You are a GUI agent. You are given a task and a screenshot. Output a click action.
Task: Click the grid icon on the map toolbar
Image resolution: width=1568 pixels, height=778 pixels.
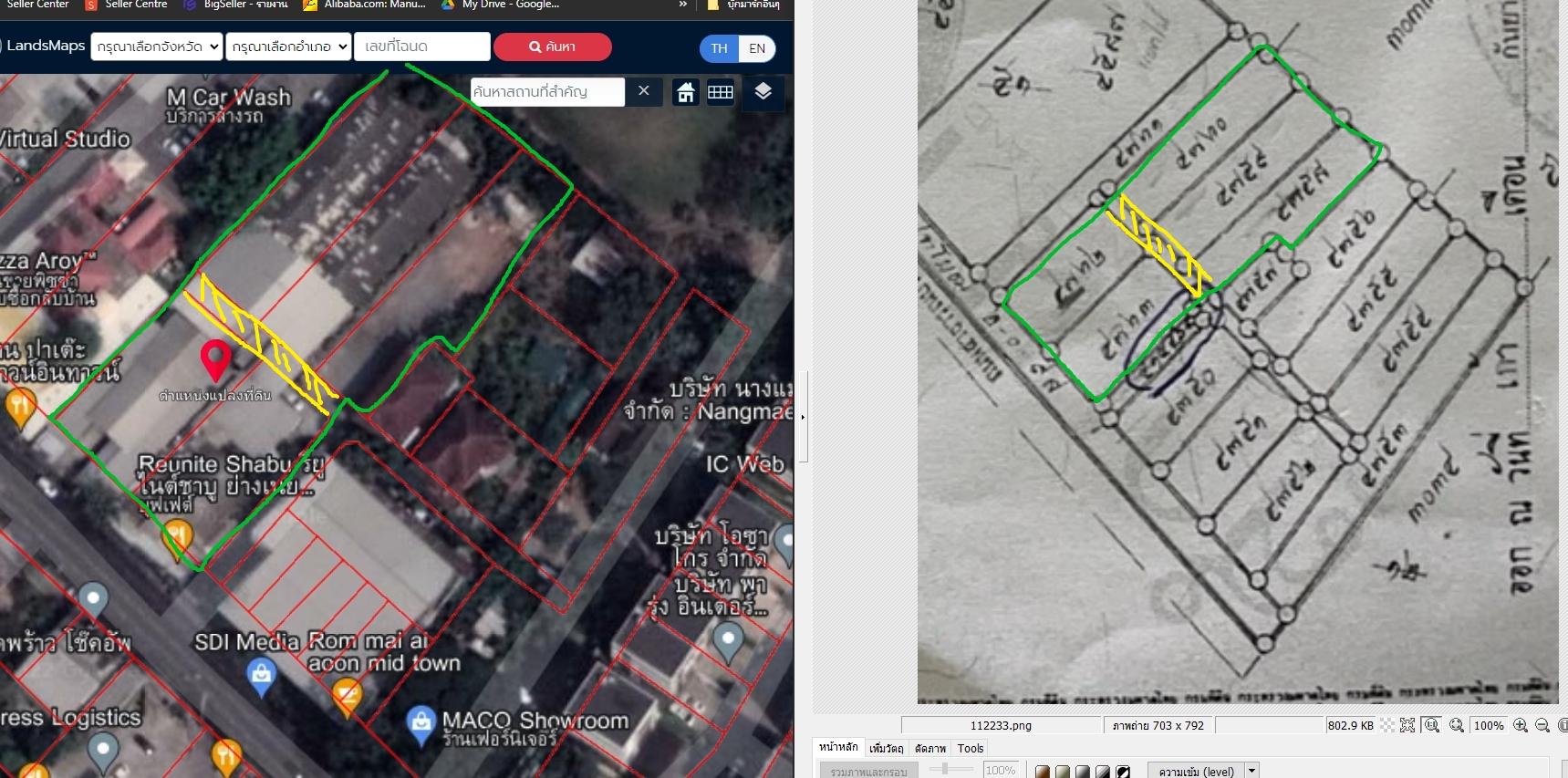coord(721,92)
